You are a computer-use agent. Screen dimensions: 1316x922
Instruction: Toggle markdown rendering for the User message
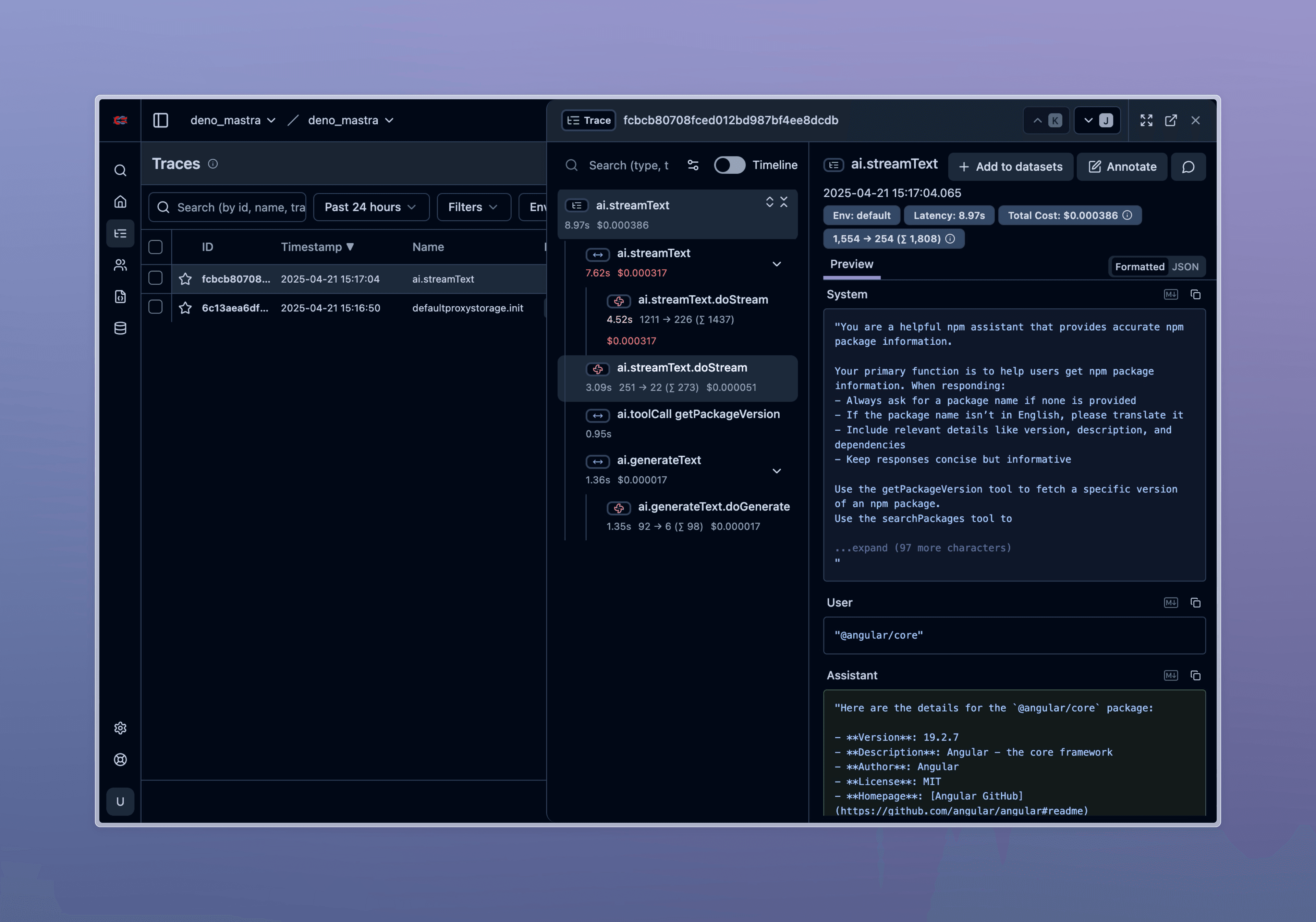1170,603
